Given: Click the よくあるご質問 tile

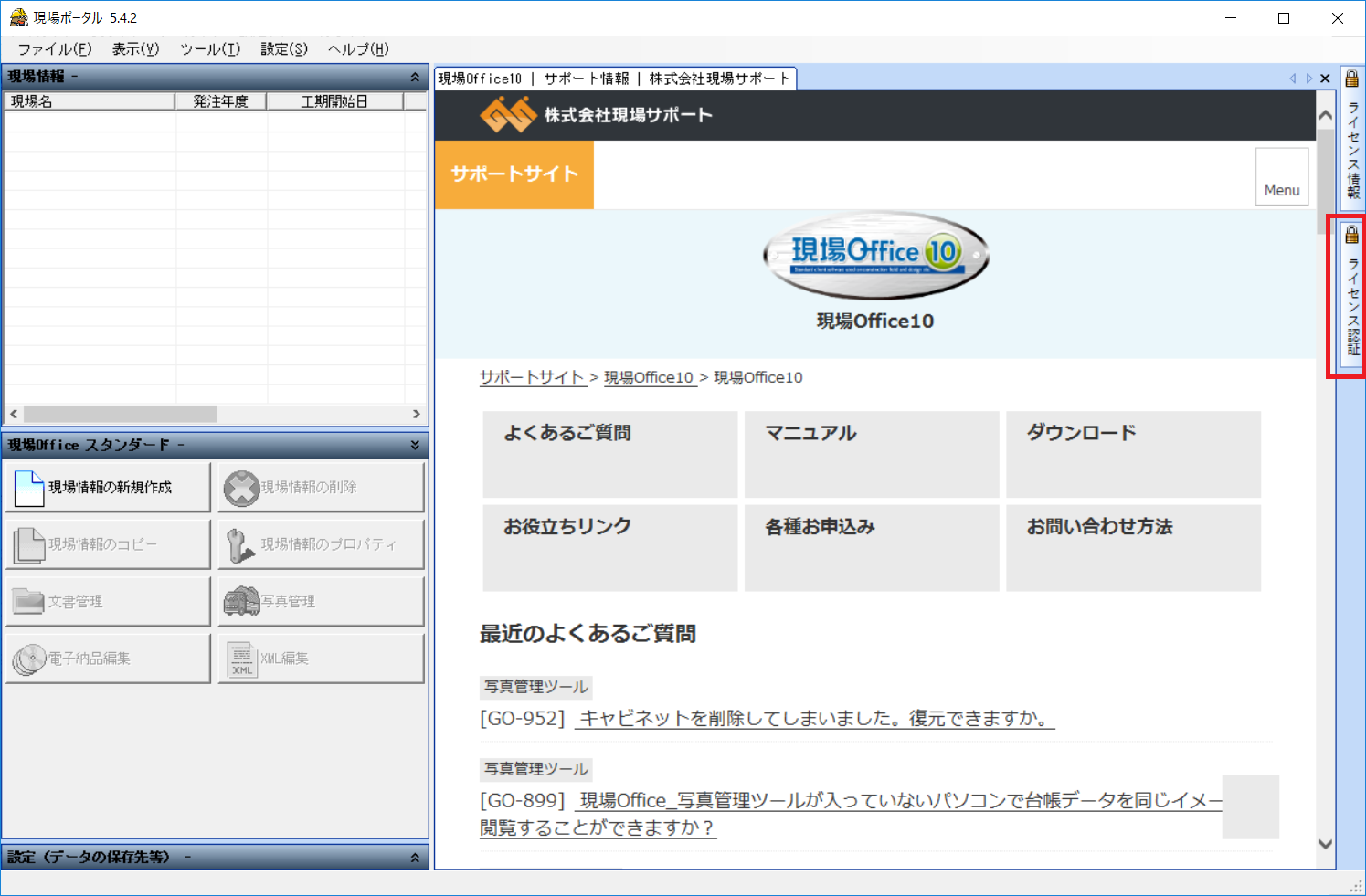Looking at the screenshot, I should coord(609,454).
